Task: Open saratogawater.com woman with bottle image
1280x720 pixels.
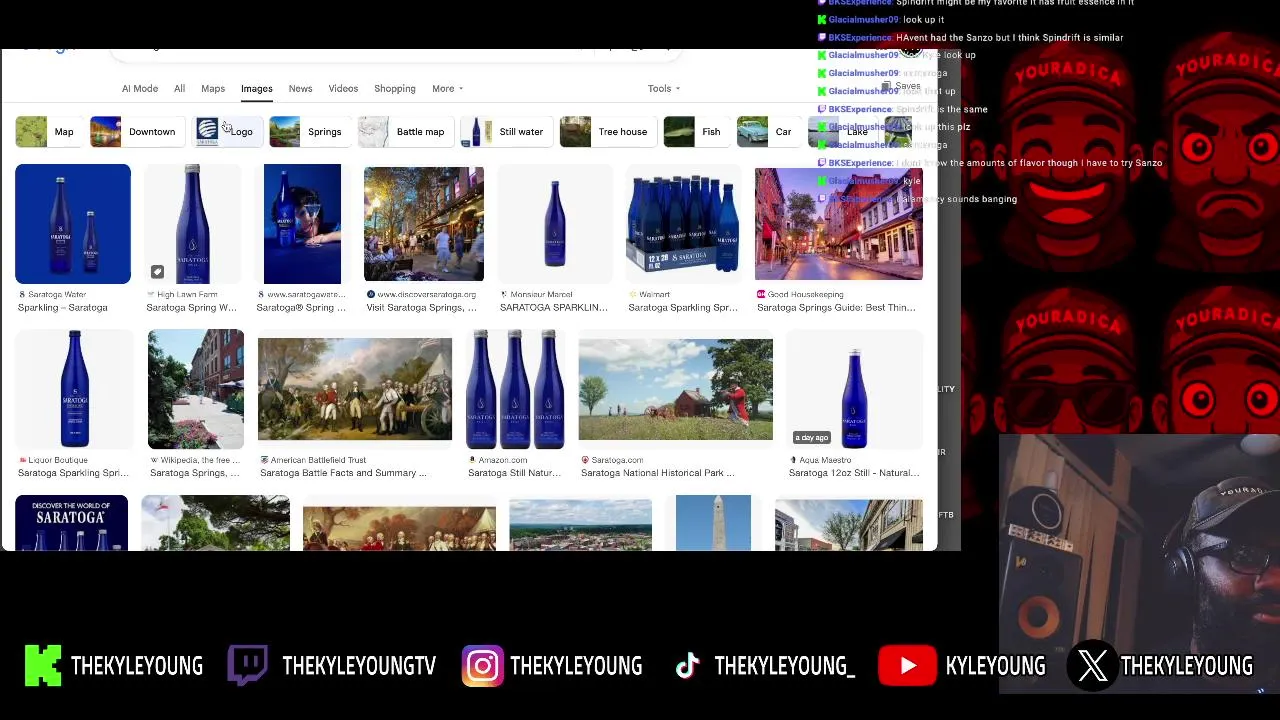Action: (302, 224)
